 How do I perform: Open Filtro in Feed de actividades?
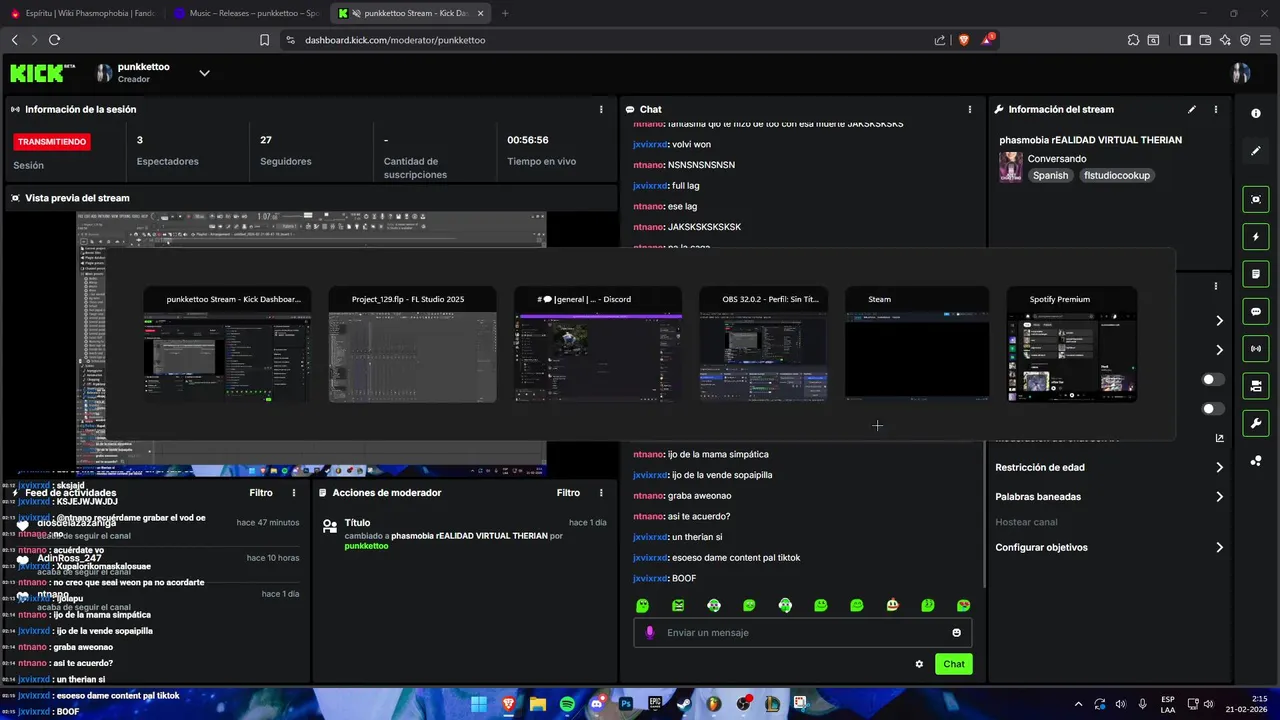pos(261,492)
